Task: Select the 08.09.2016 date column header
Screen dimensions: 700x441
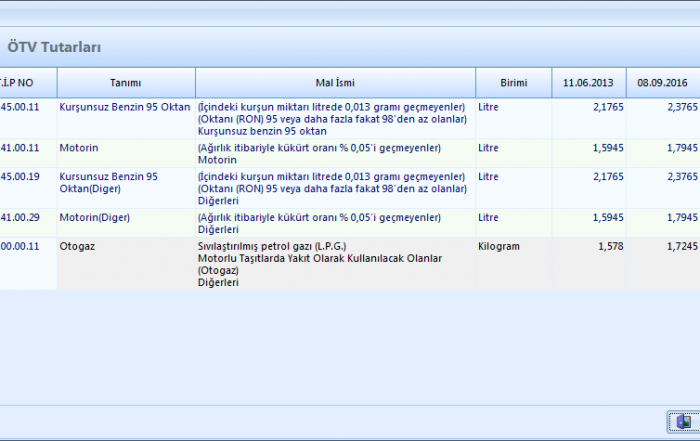Action: 662,82
